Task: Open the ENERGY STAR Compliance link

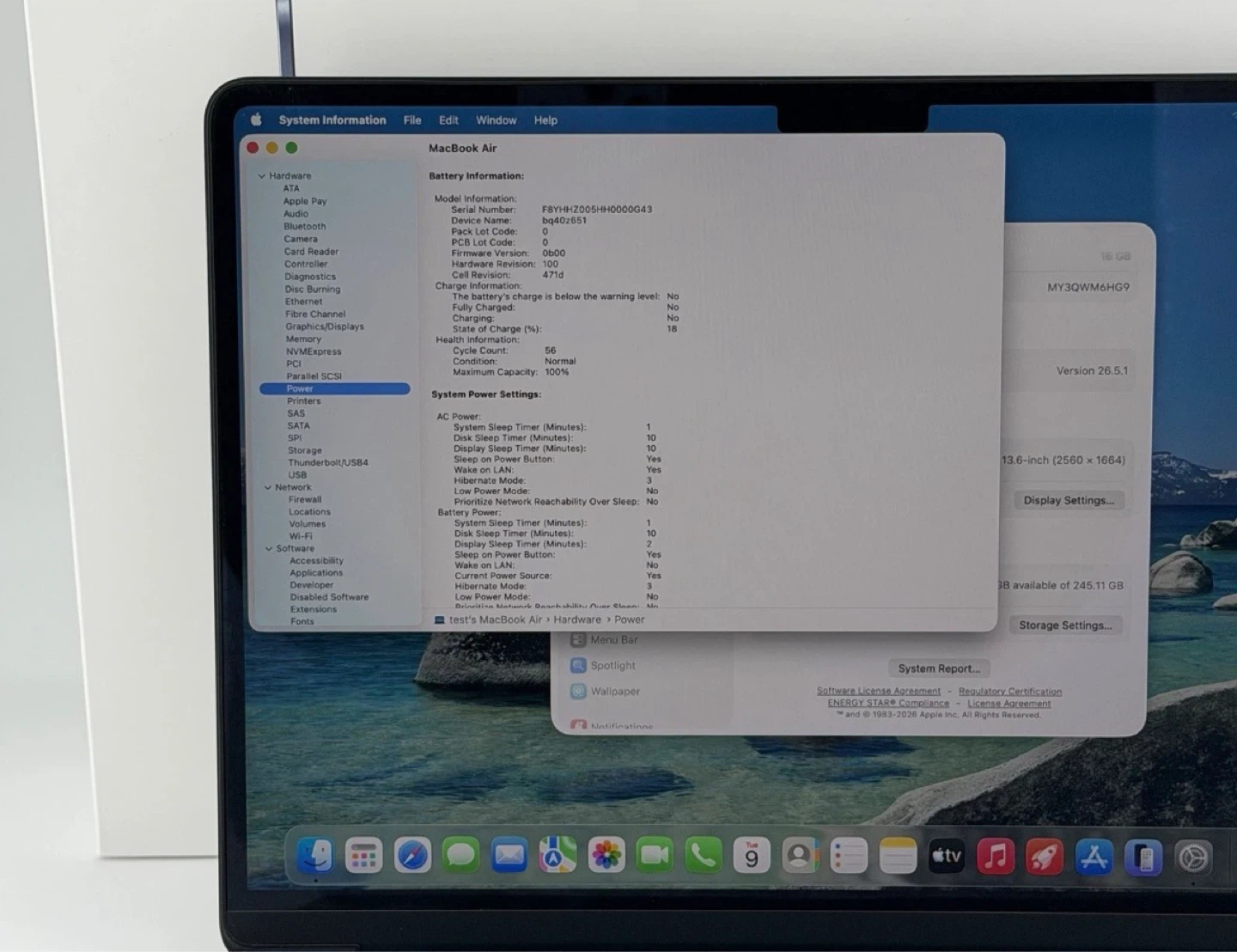Action: click(x=888, y=703)
